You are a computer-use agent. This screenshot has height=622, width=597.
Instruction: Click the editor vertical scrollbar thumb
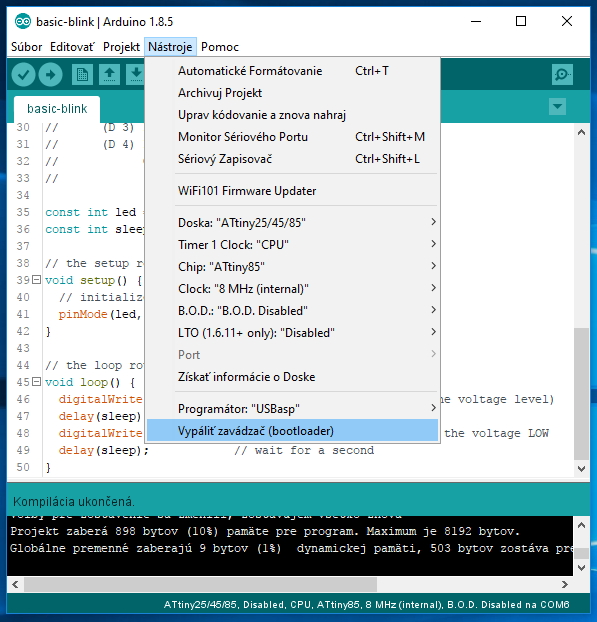582,394
